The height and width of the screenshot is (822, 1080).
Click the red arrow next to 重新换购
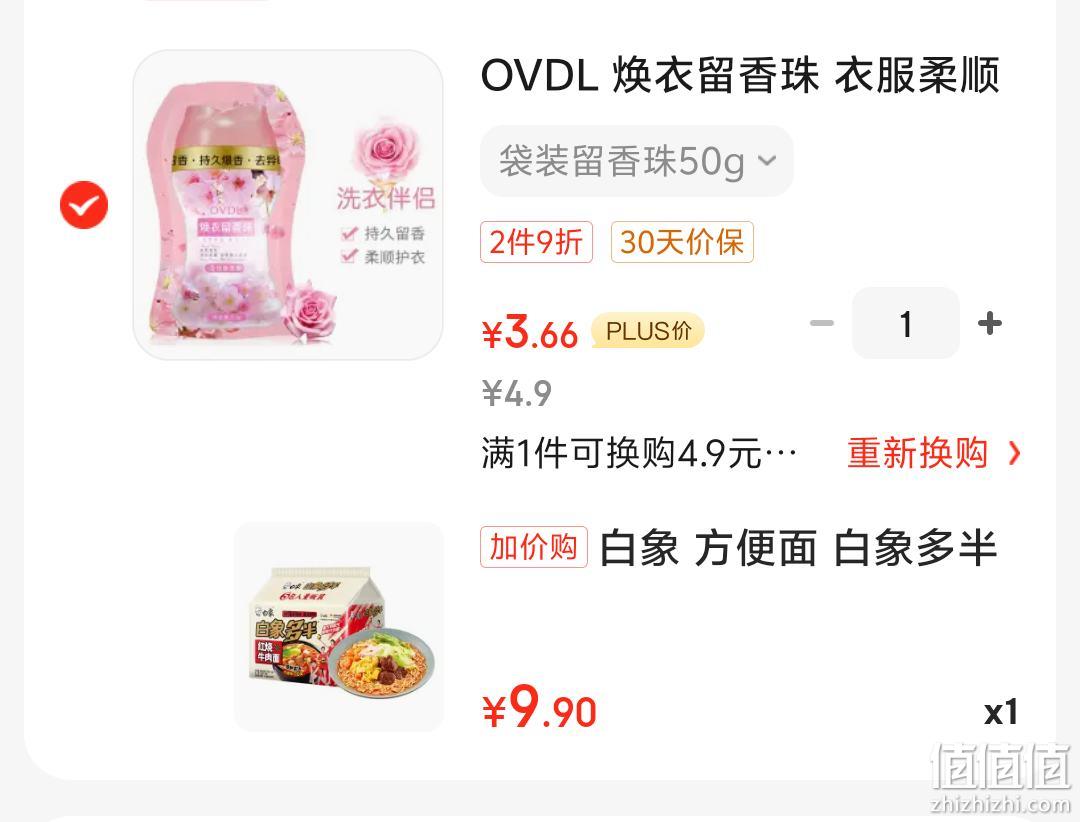1014,453
